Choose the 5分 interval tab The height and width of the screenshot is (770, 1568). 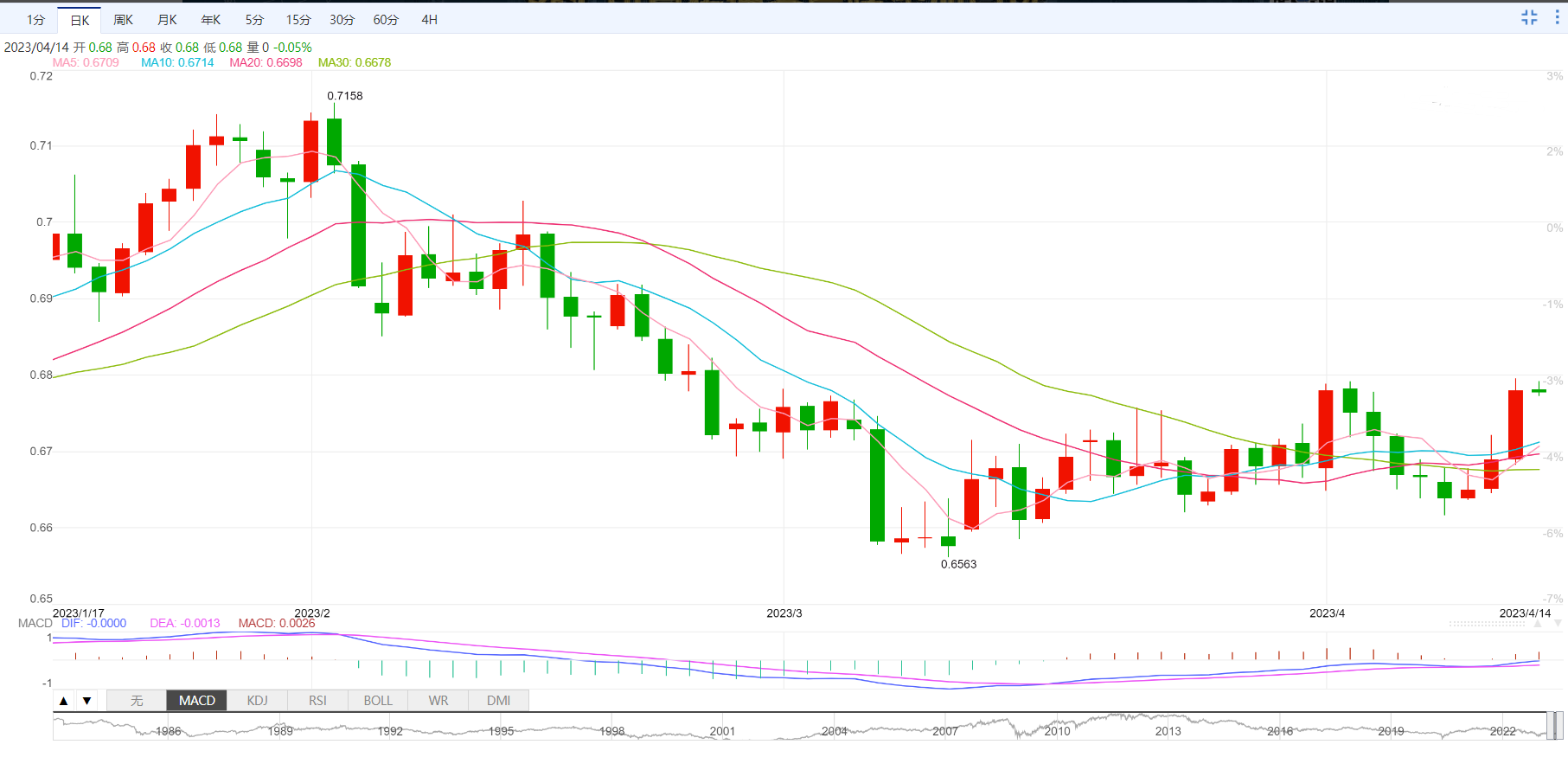[254, 20]
